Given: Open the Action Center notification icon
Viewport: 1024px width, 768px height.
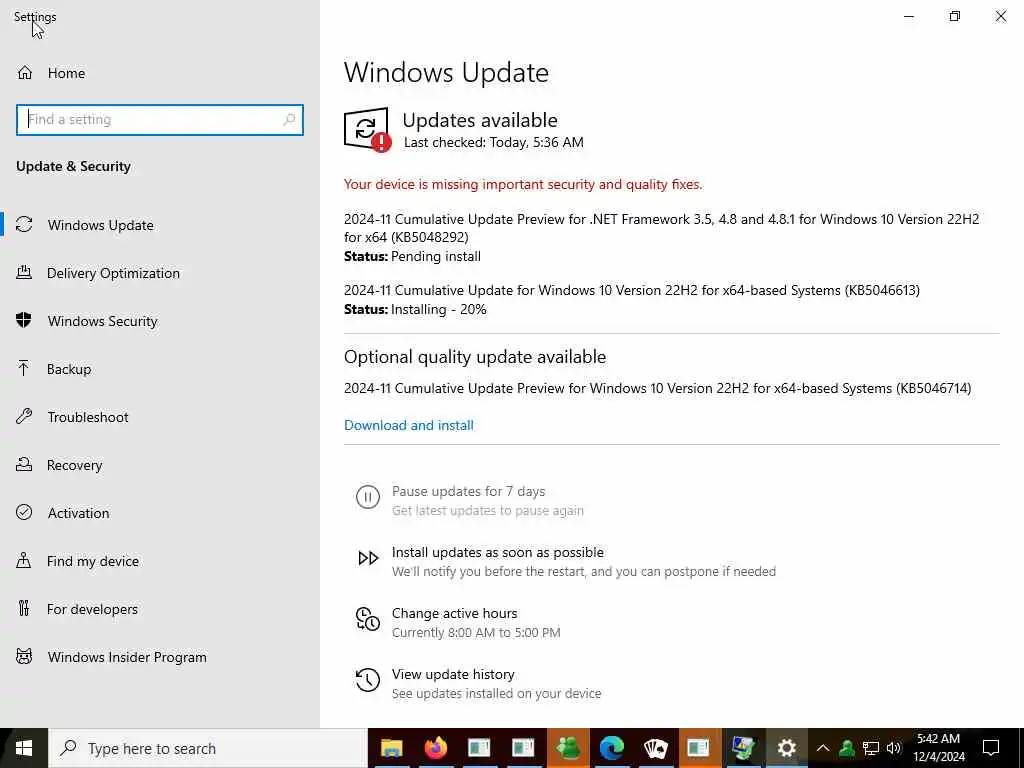Looking at the screenshot, I should (991, 748).
